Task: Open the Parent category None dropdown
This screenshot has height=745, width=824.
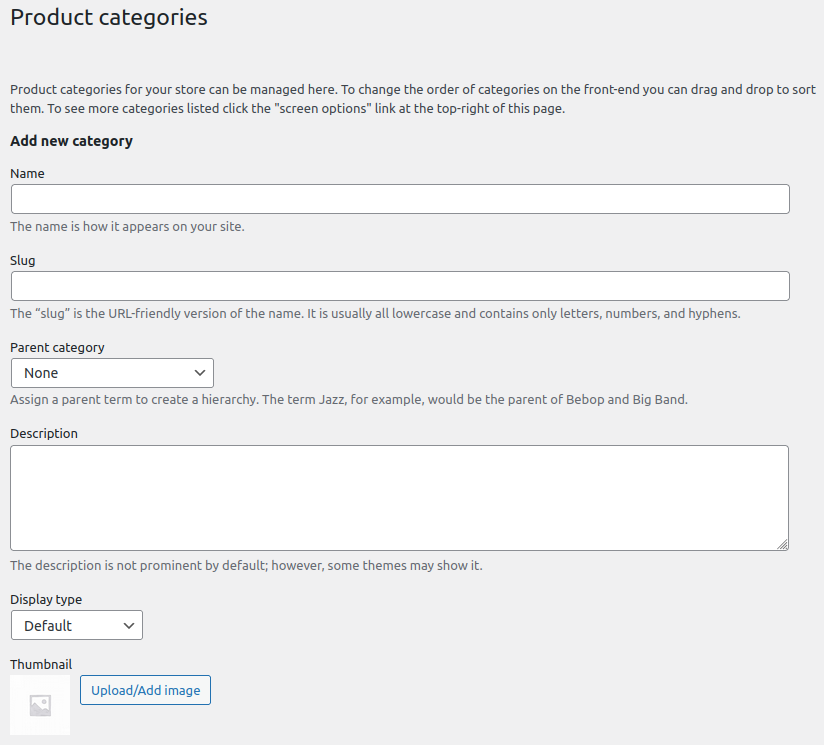Action: pos(112,373)
